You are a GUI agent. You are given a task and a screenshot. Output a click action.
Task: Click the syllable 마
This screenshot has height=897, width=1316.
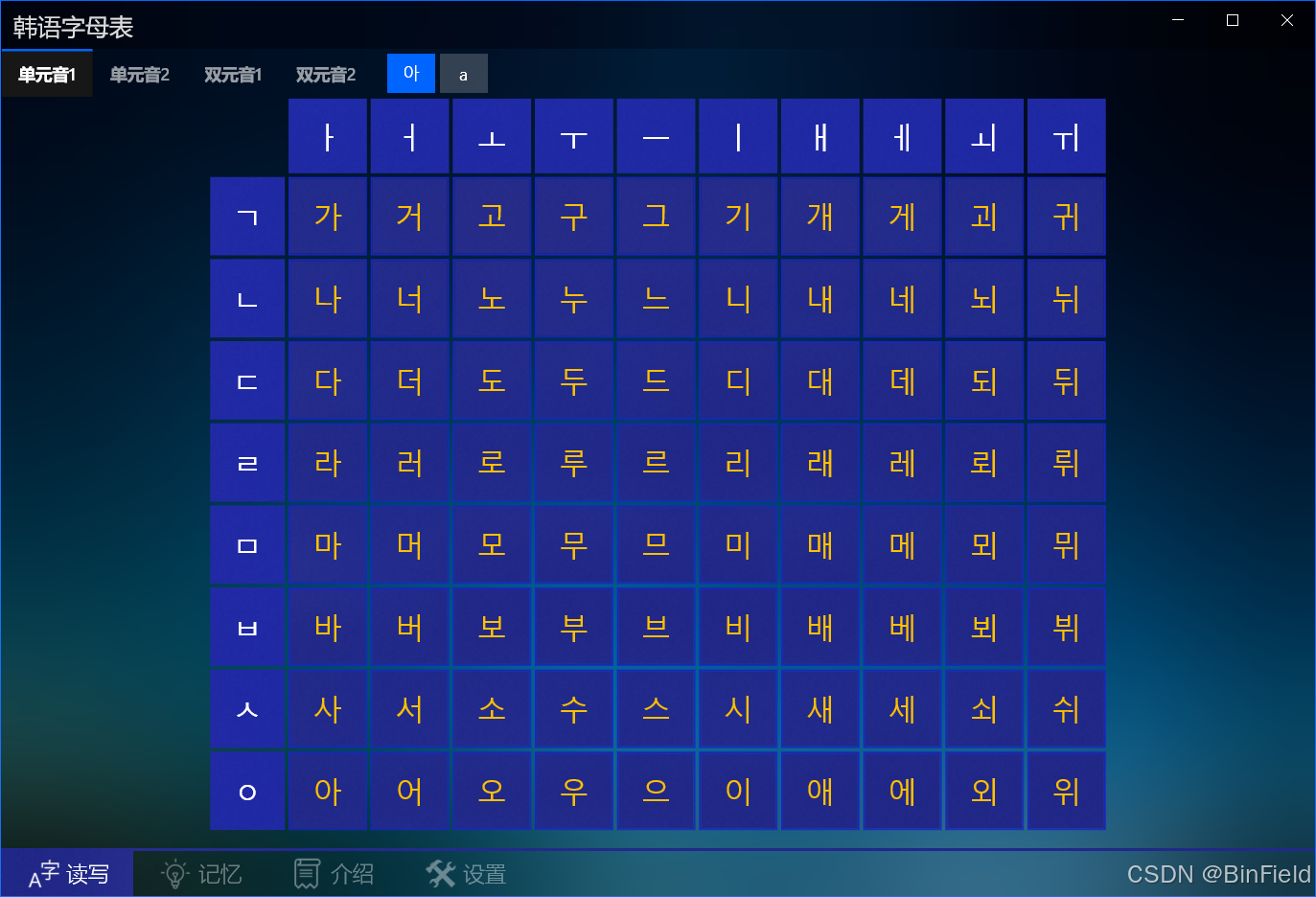(328, 545)
